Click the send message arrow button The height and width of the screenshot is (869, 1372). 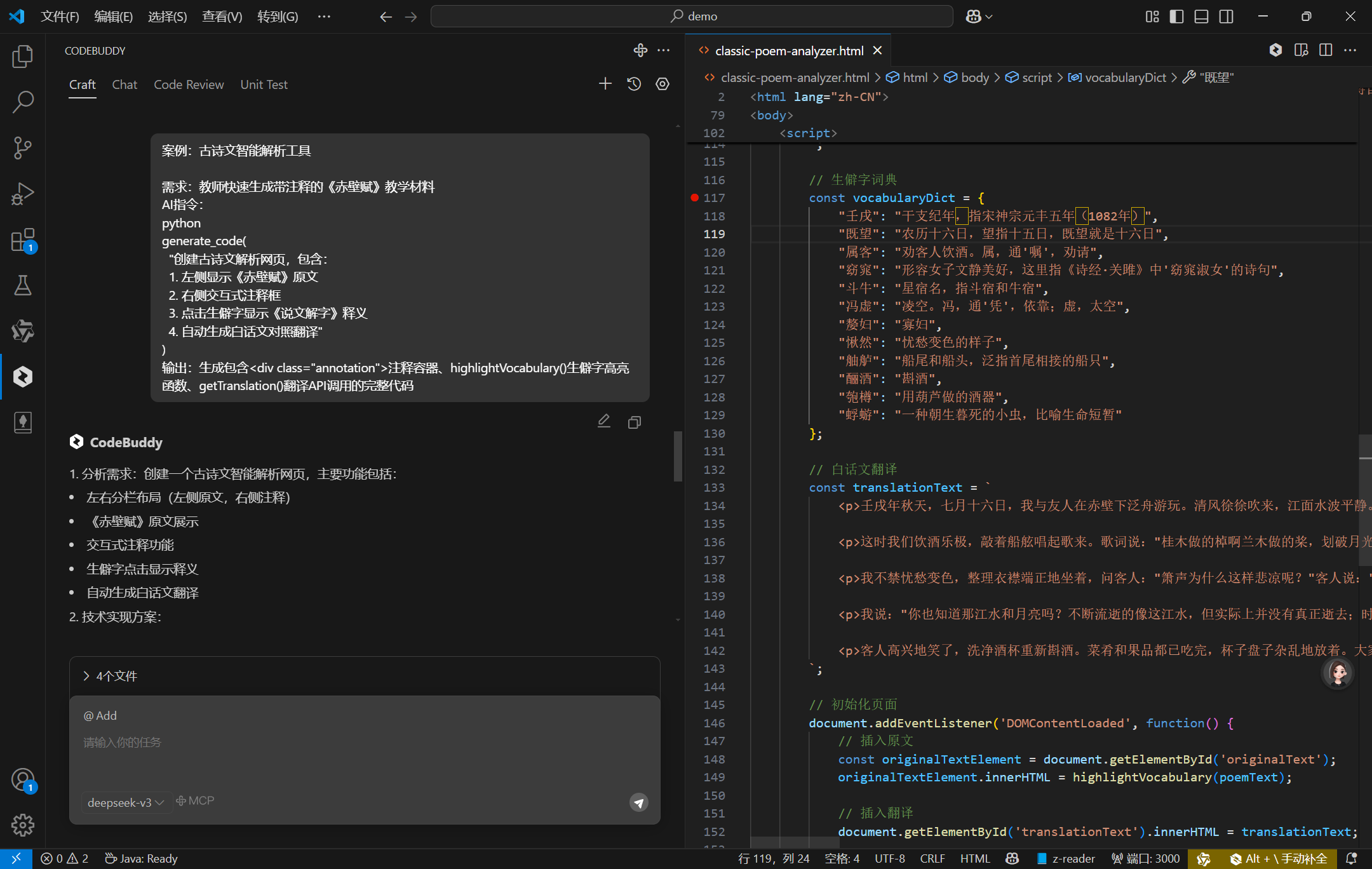[x=638, y=802]
